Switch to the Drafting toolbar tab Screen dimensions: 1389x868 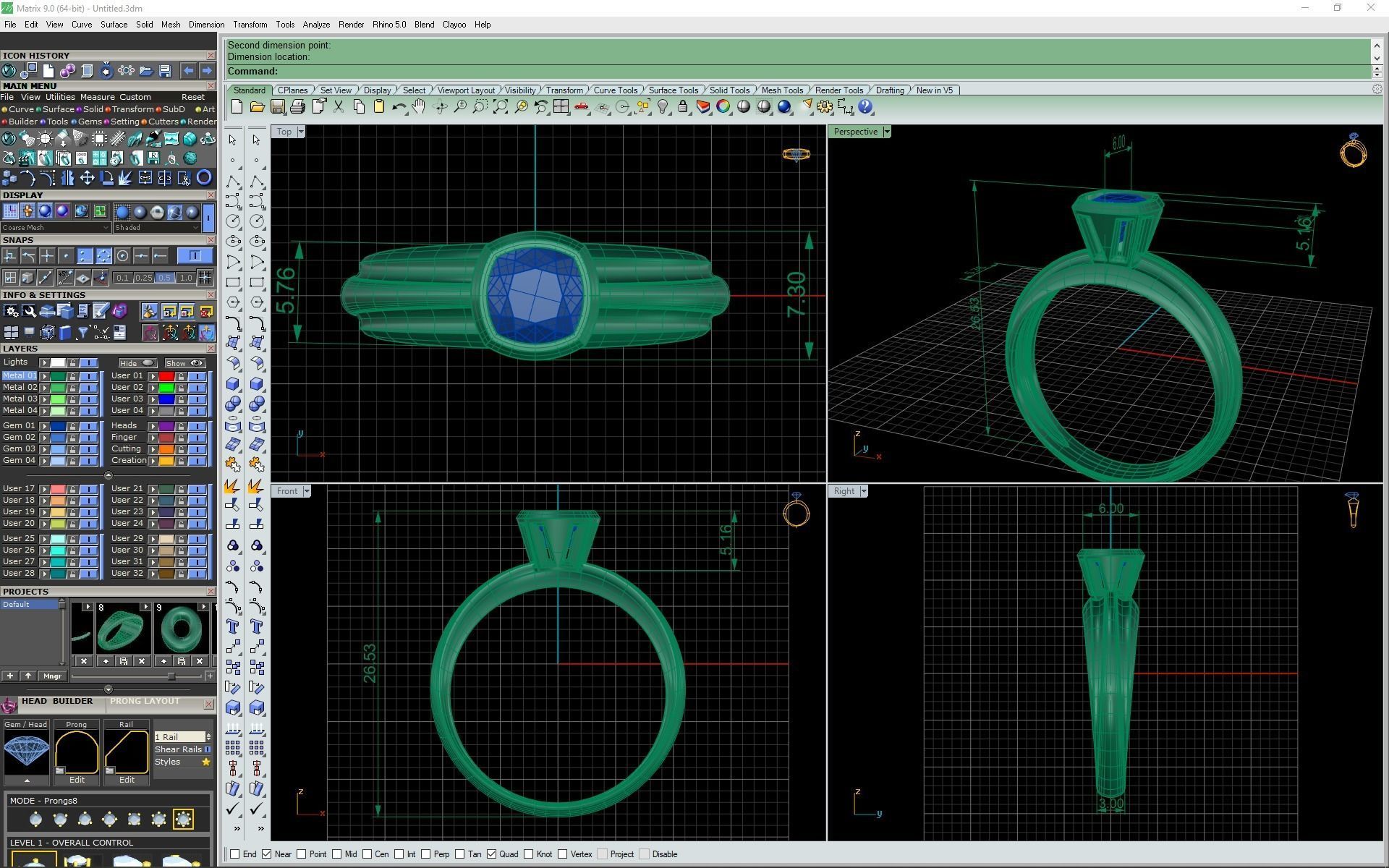(x=890, y=90)
